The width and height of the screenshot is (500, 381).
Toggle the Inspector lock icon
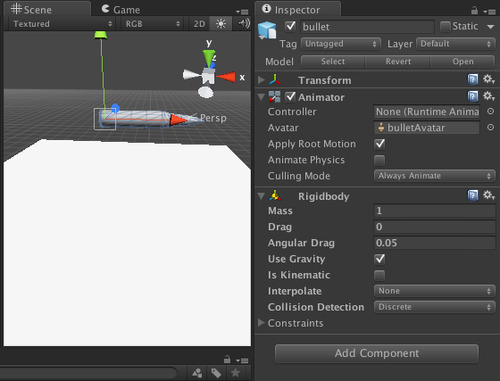tap(474, 11)
